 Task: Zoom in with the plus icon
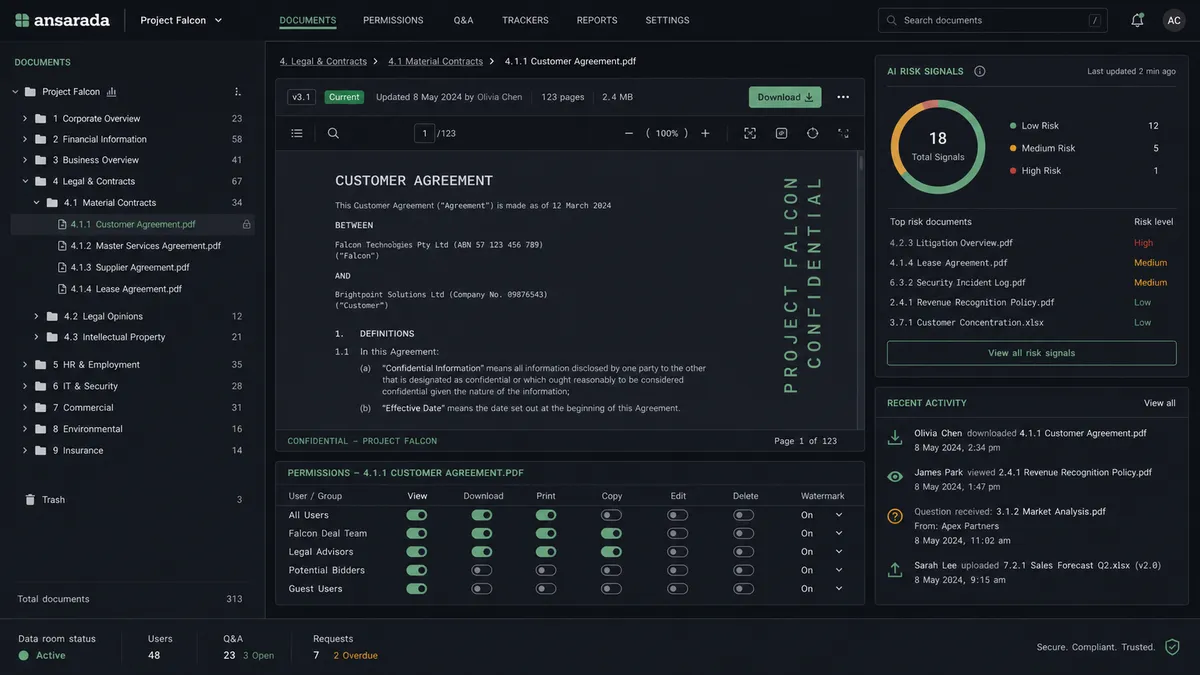click(x=705, y=133)
